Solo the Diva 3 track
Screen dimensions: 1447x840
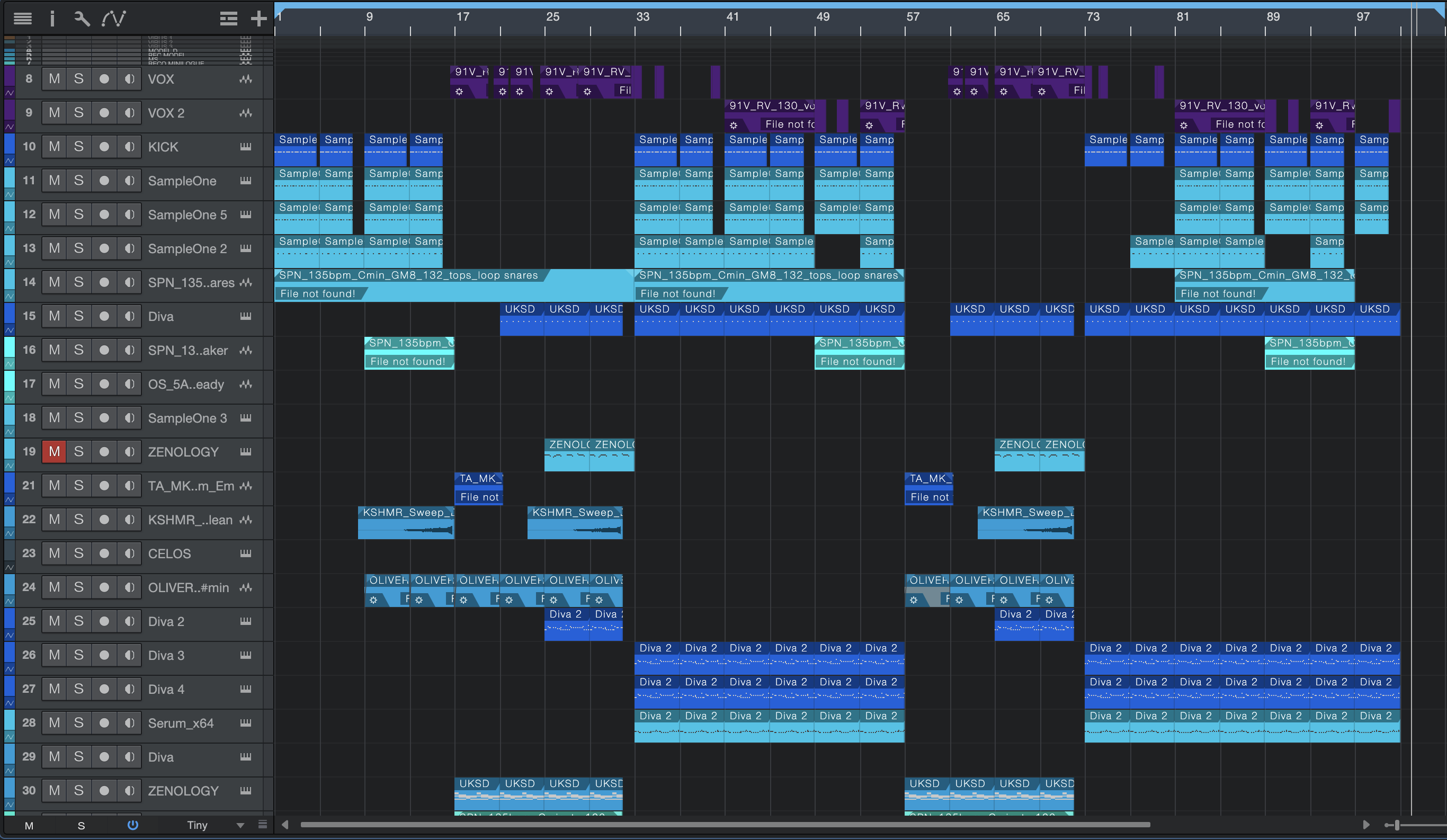coord(79,655)
